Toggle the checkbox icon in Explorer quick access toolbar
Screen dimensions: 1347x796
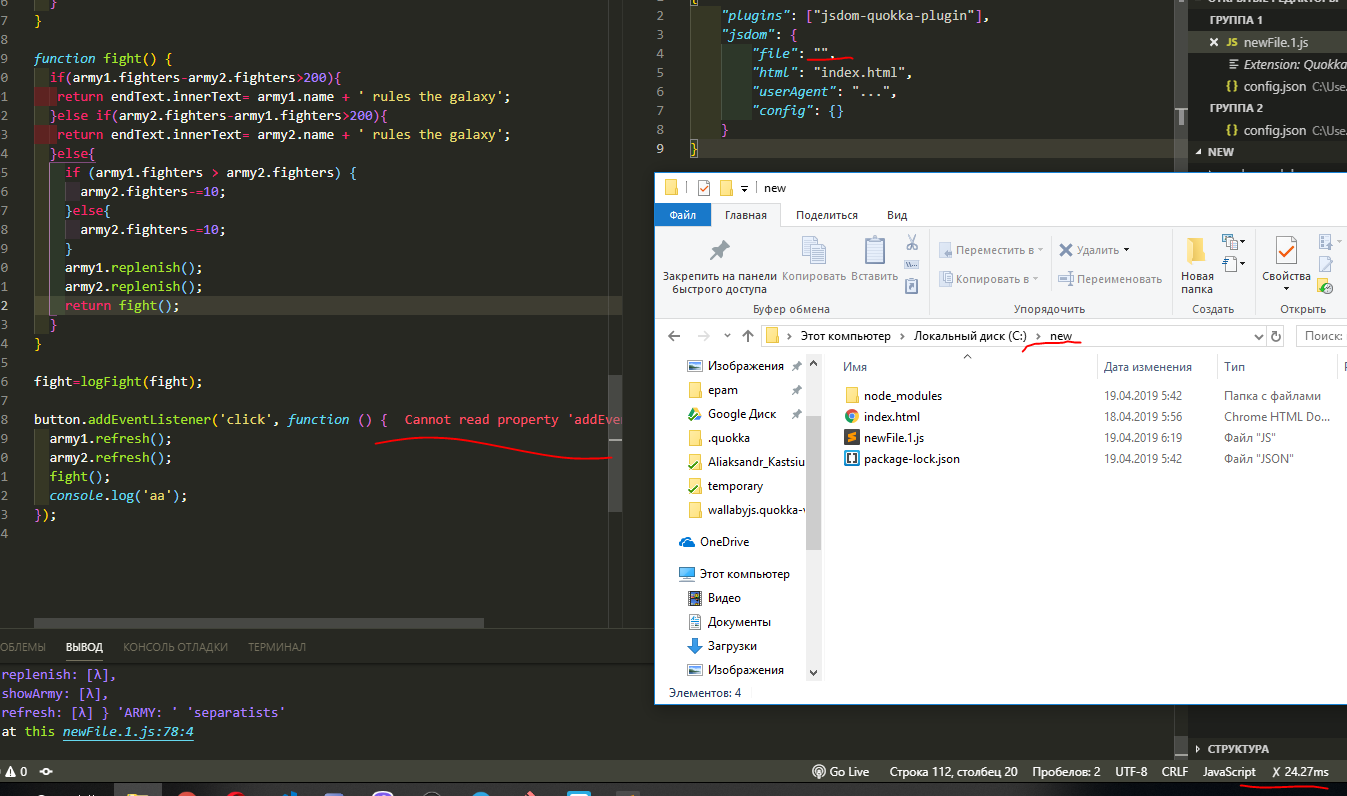[704, 187]
